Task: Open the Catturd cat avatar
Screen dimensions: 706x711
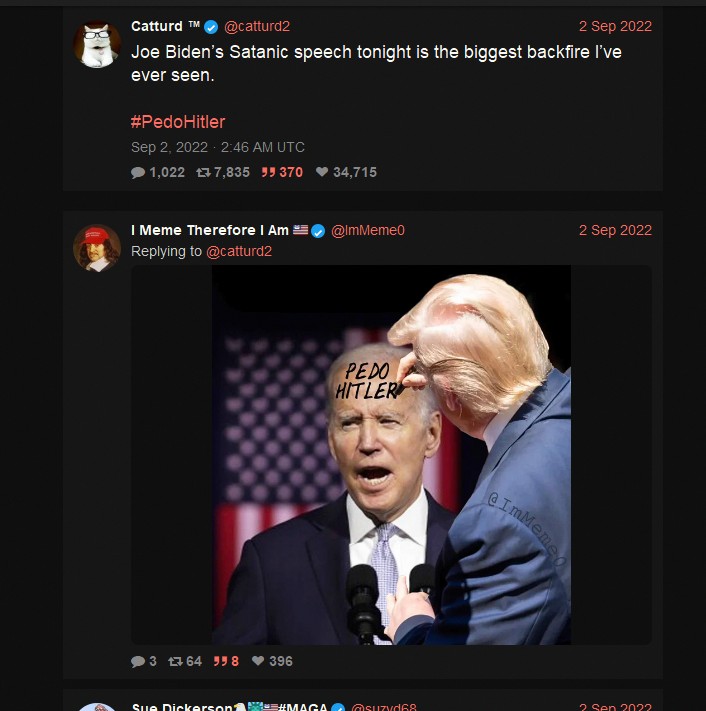Action: pos(97,44)
